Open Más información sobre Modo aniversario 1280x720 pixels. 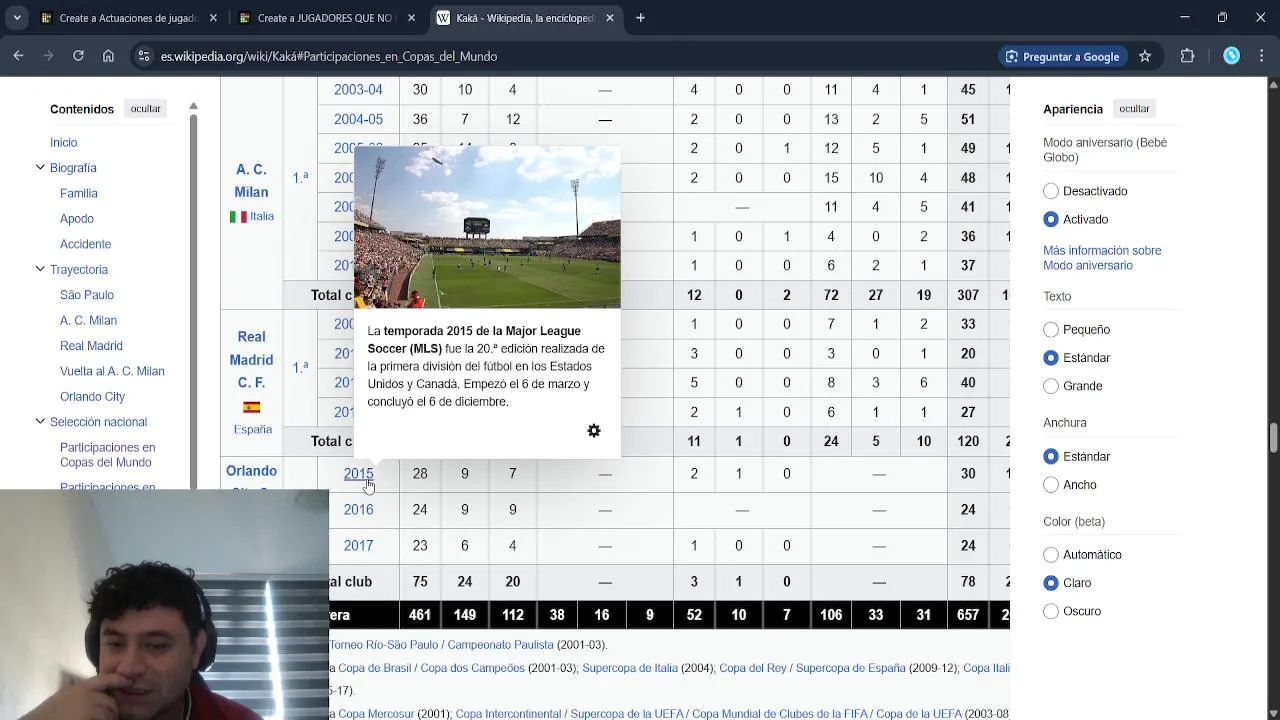tap(1102, 258)
